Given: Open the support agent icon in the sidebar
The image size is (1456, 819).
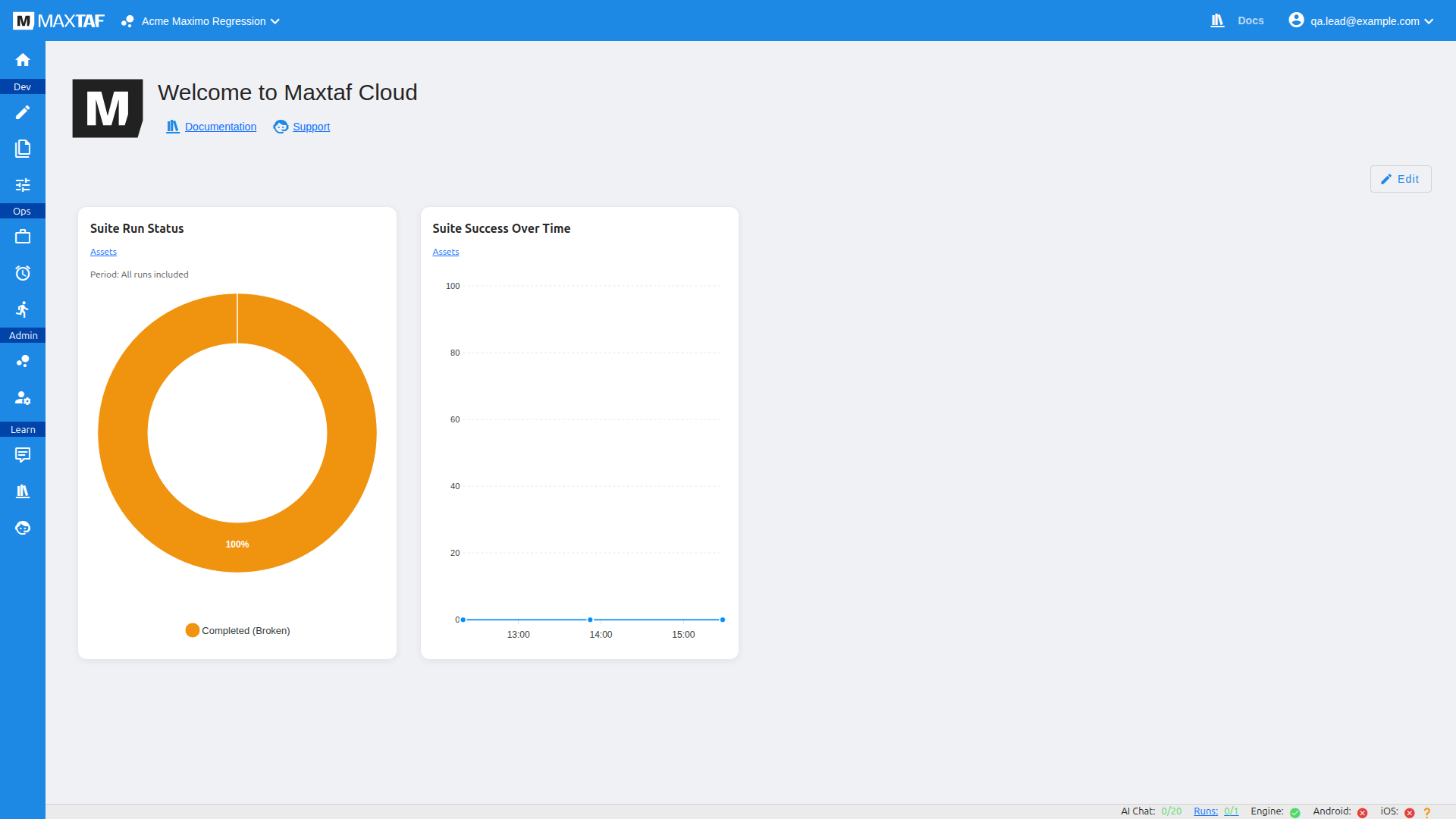Looking at the screenshot, I should pos(23,528).
